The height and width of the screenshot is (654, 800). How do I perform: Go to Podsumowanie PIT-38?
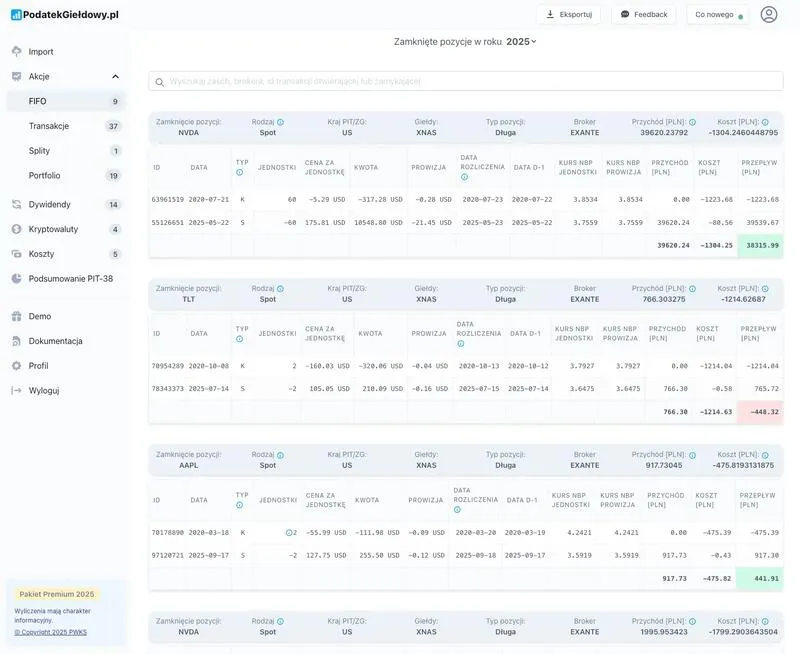point(70,279)
